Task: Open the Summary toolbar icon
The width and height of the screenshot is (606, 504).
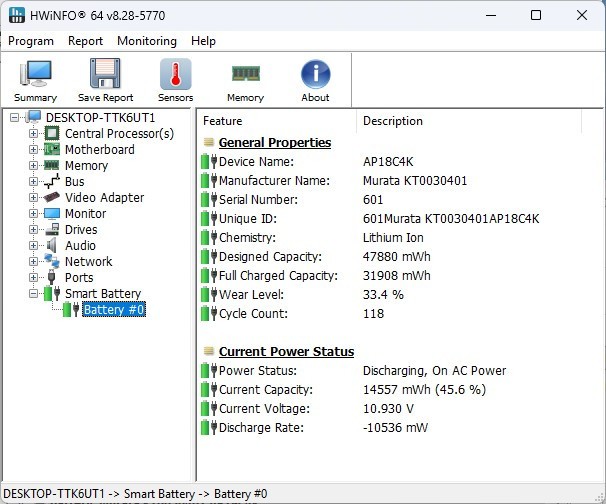Action: click(x=35, y=73)
